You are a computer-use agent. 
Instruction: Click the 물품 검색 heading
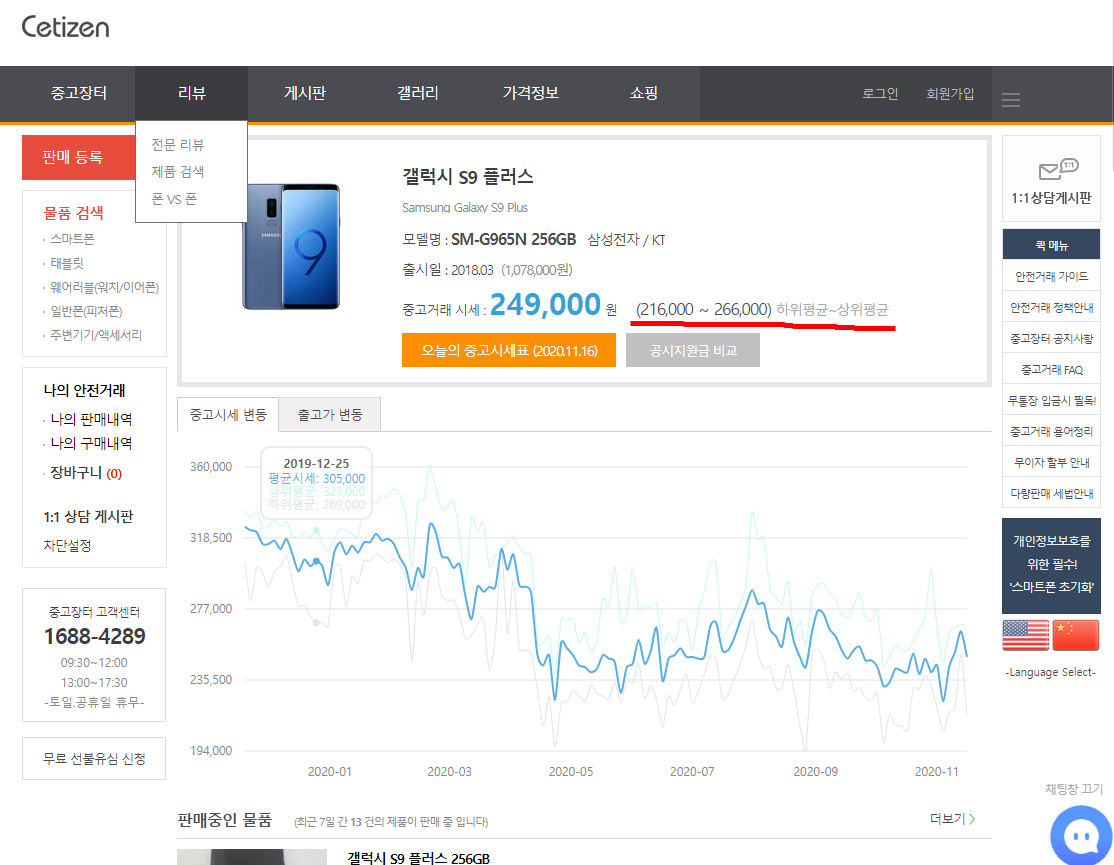[x=73, y=212]
